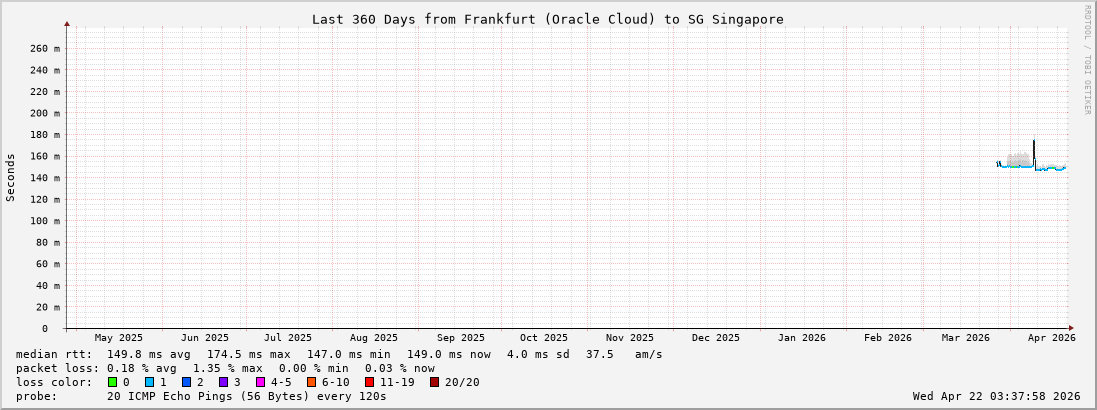Screen dimensions: 1097x410
Task: Click the green loss color swatch for 0
Action: click(113, 382)
